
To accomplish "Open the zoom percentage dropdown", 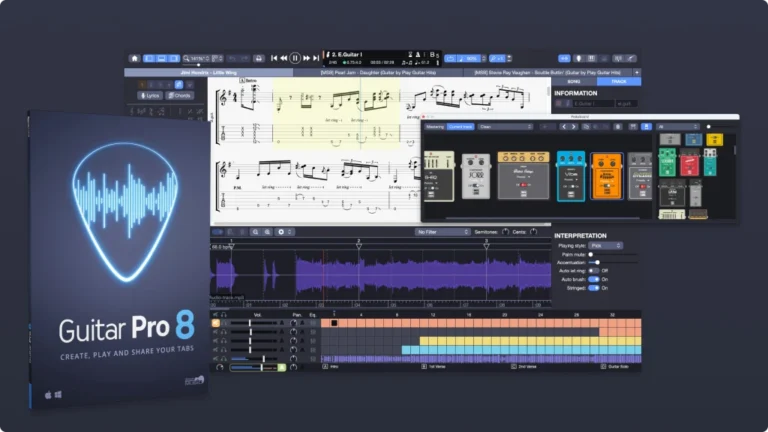I will point(196,58).
